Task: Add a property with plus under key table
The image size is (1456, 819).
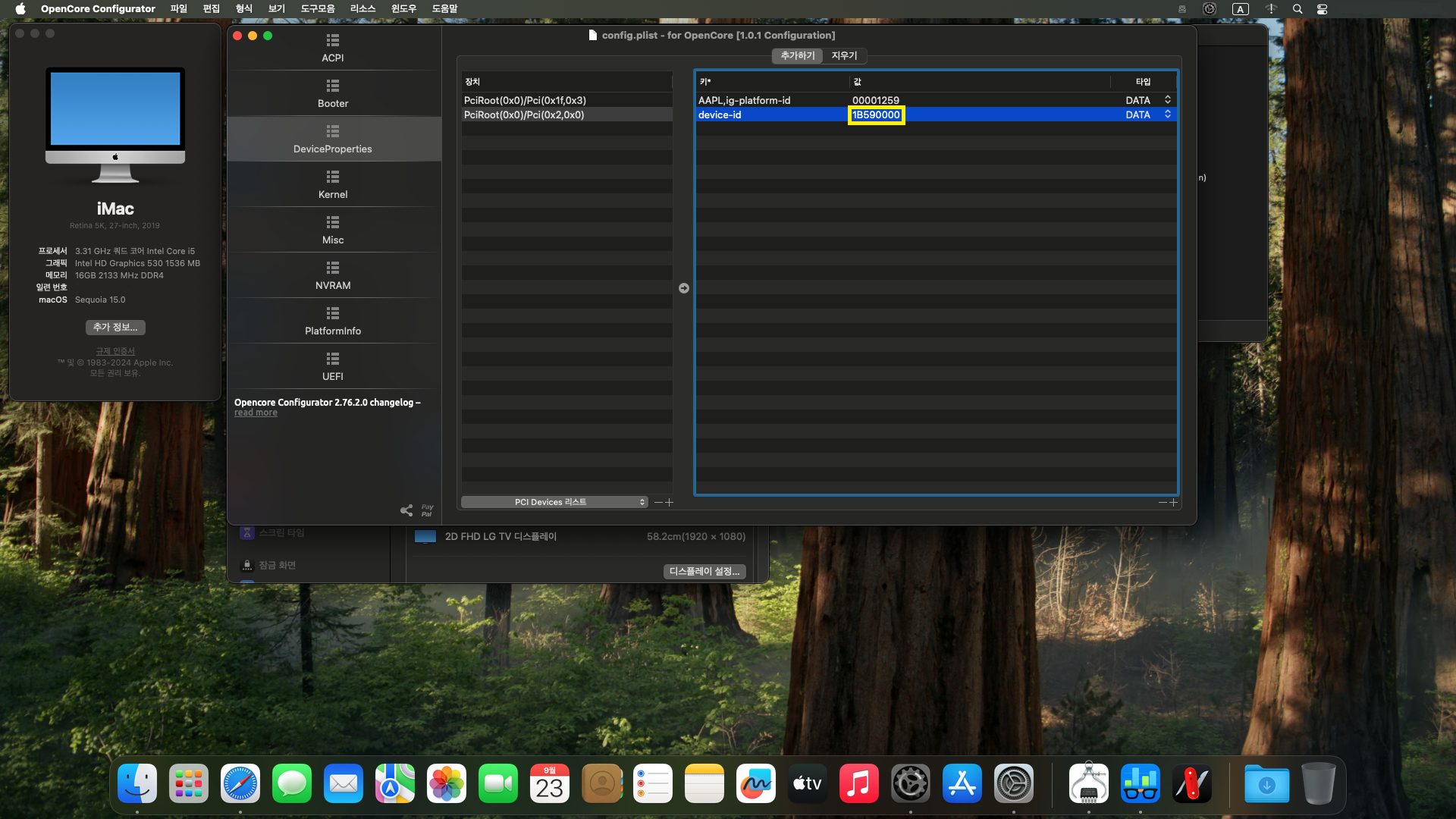Action: pyautogui.click(x=1174, y=502)
